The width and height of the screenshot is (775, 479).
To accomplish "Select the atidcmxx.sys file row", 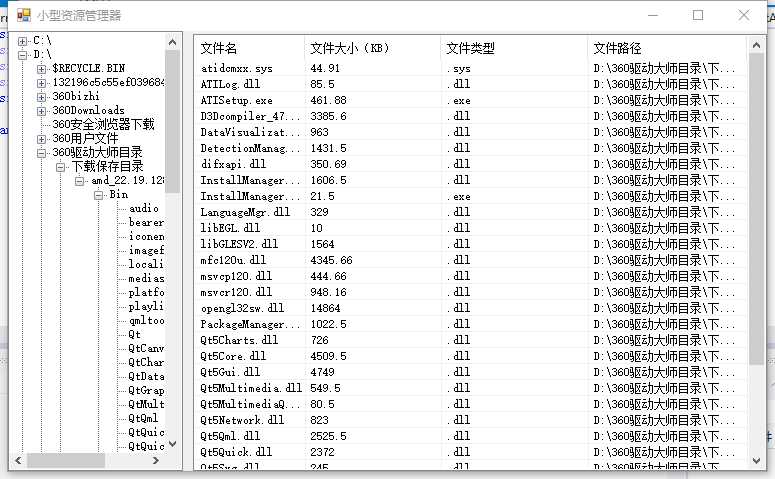I will click(x=470, y=68).
